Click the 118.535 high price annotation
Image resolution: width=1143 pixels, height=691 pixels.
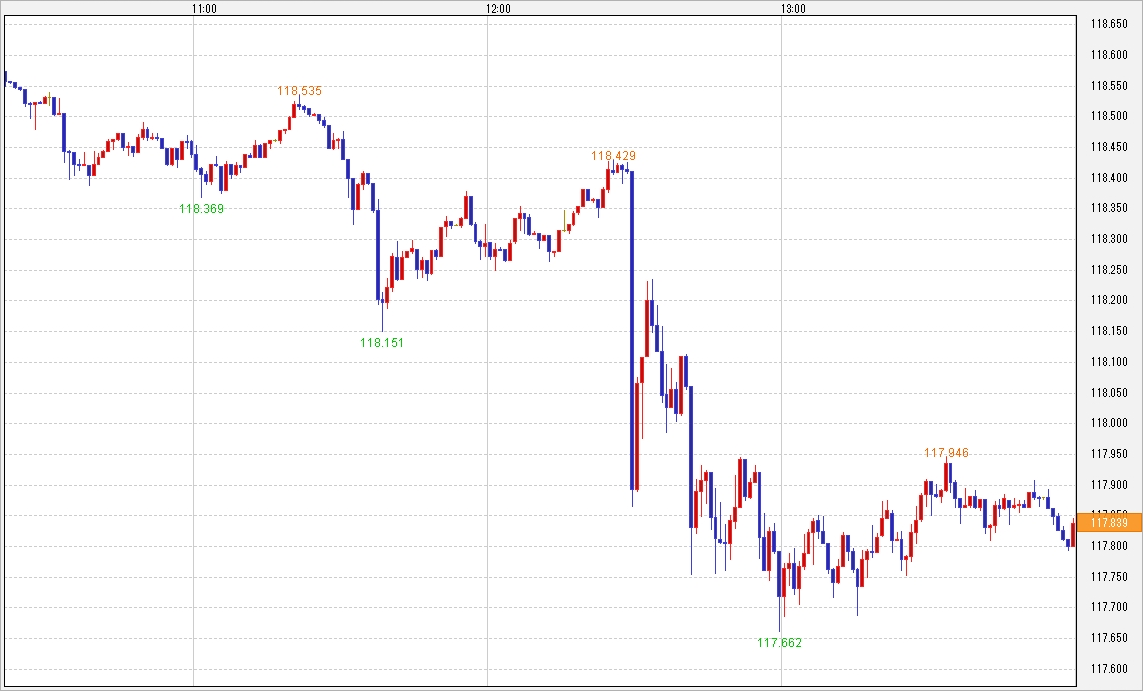300,91
